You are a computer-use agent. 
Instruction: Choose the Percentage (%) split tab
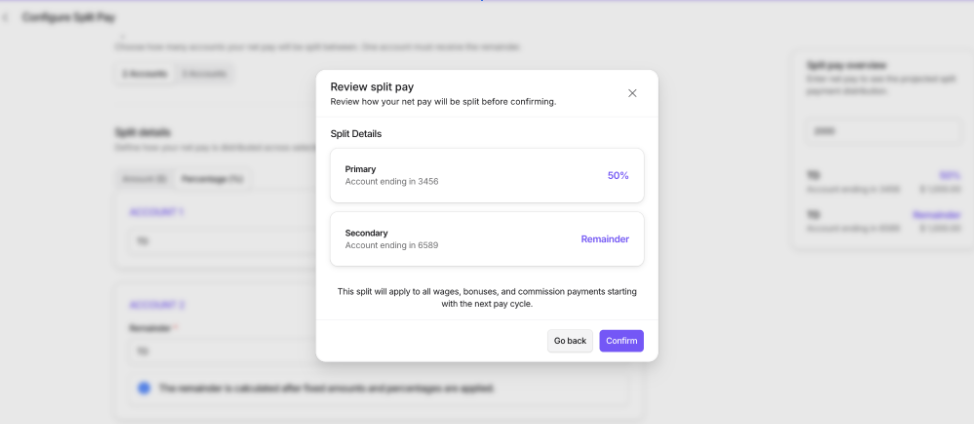[211, 179]
